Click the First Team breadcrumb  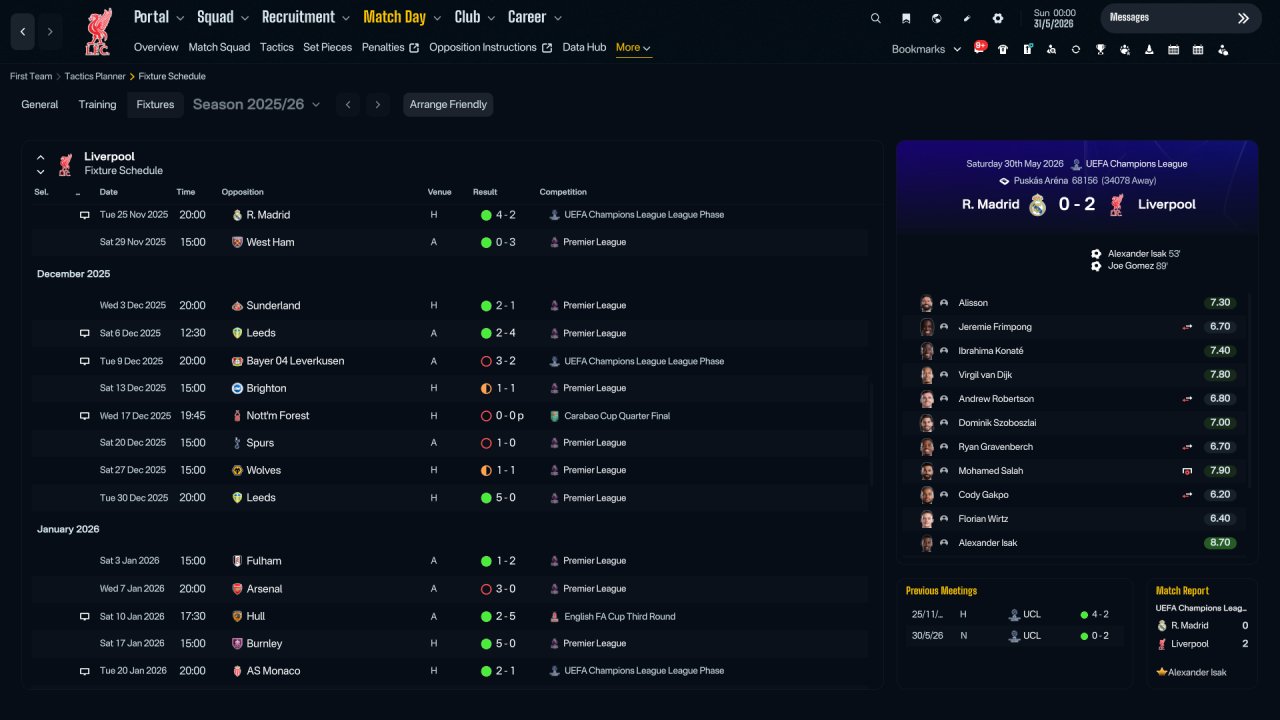[x=31, y=77]
